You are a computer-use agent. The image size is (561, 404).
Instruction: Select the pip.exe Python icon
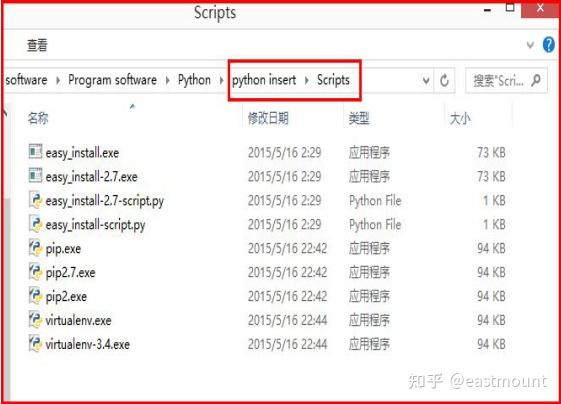(35, 248)
